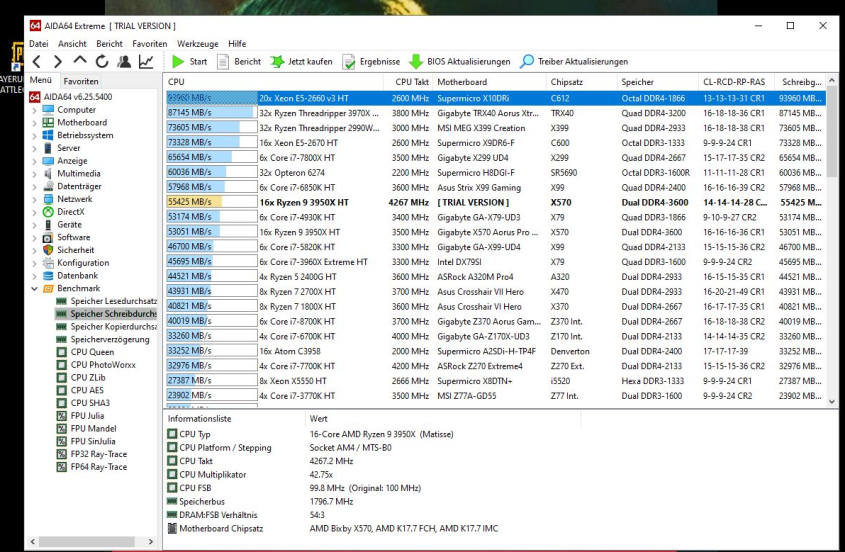This screenshot has height=552, width=845.
Task: Open Ergebnisse results button
Action: point(371,61)
